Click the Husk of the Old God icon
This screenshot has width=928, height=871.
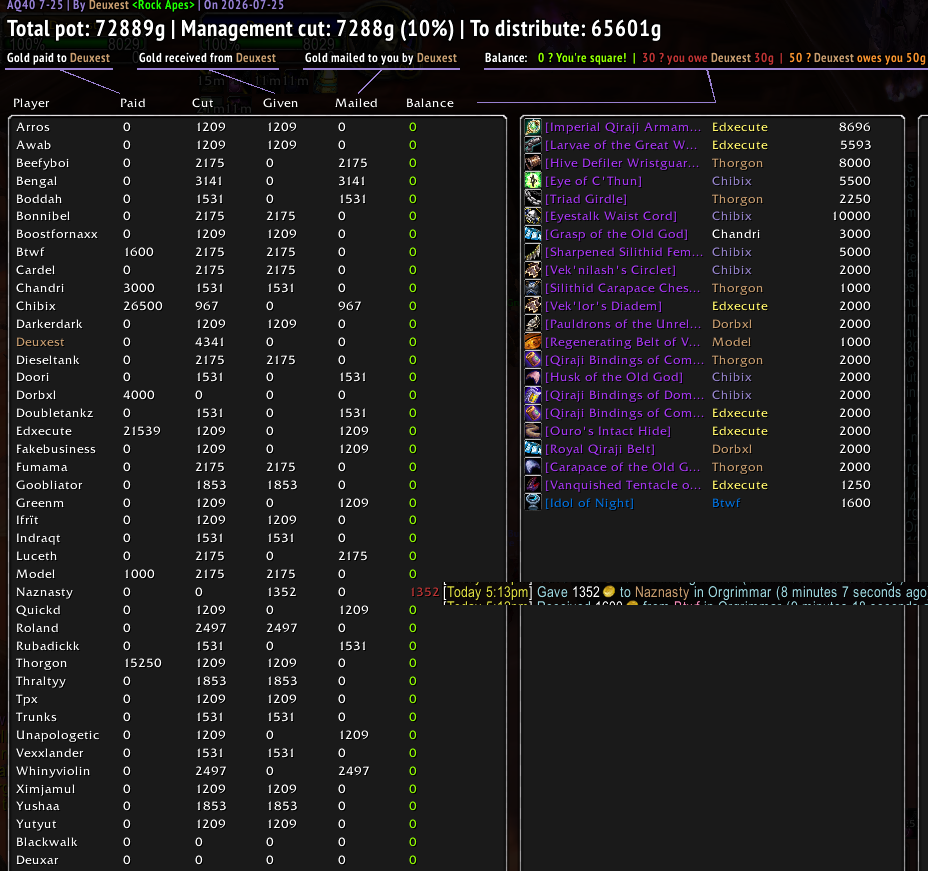click(x=533, y=377)
